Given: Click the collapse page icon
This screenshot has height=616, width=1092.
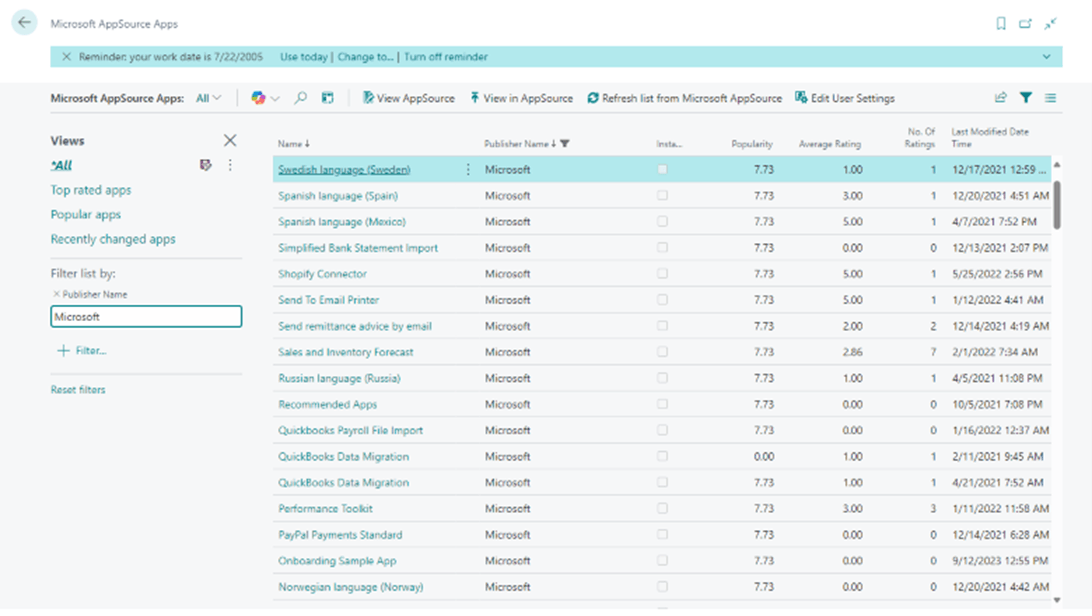Looking at the screenshot, I should 1051,24.
